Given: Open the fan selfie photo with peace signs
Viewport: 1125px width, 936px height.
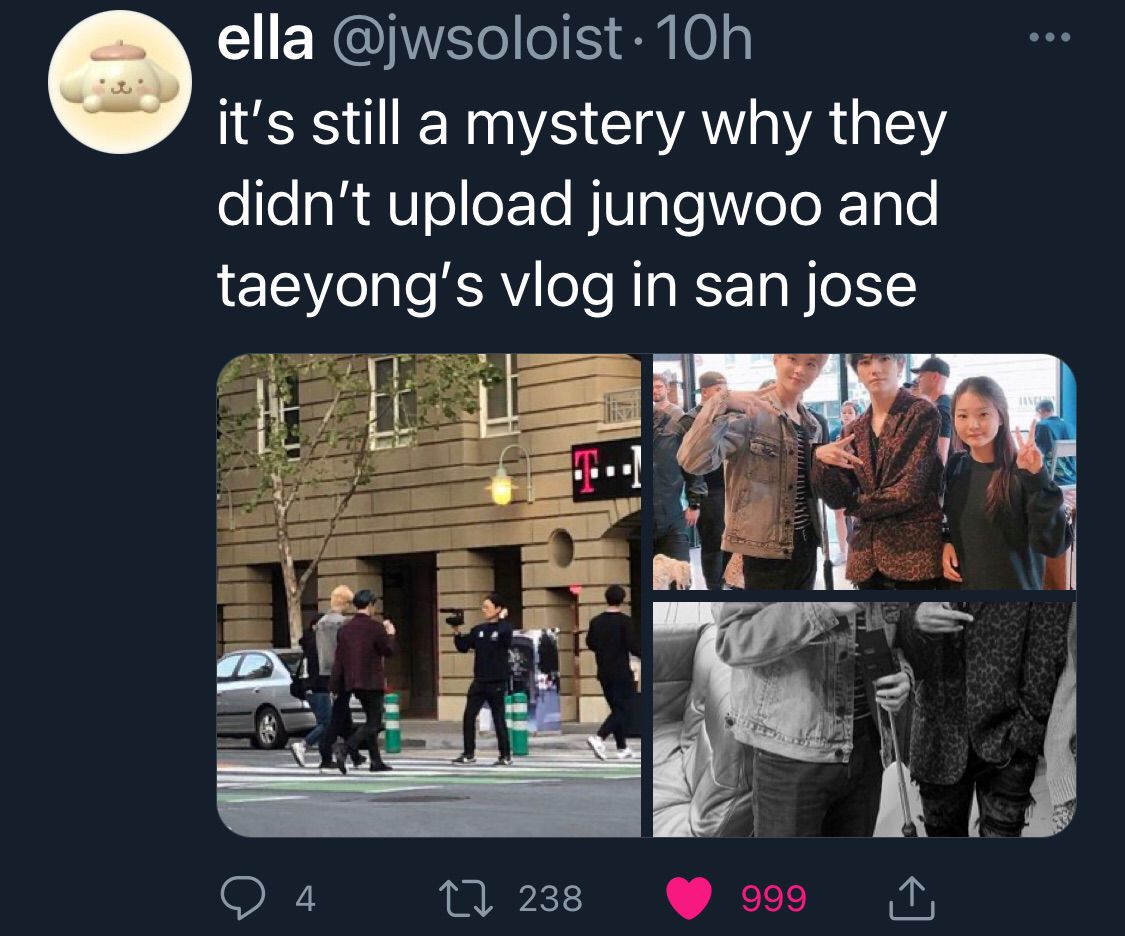Looking at the screenshot, I should click(865, 472).
